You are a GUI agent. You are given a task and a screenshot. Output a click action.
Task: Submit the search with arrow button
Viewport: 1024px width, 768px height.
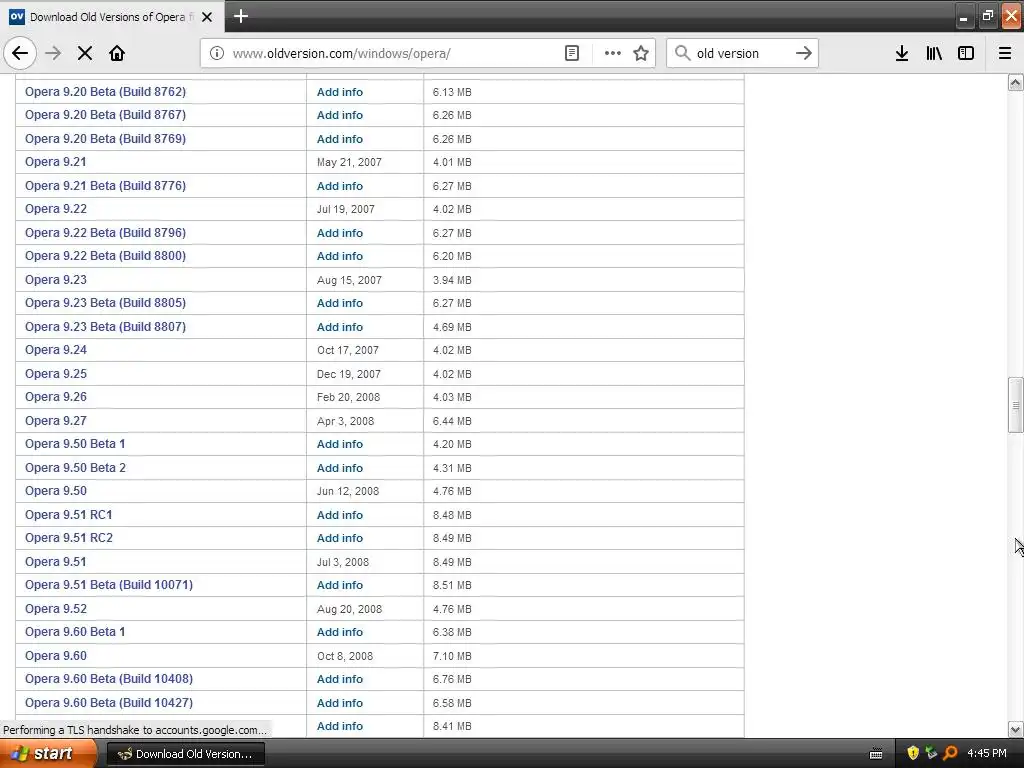coord(803,53)
